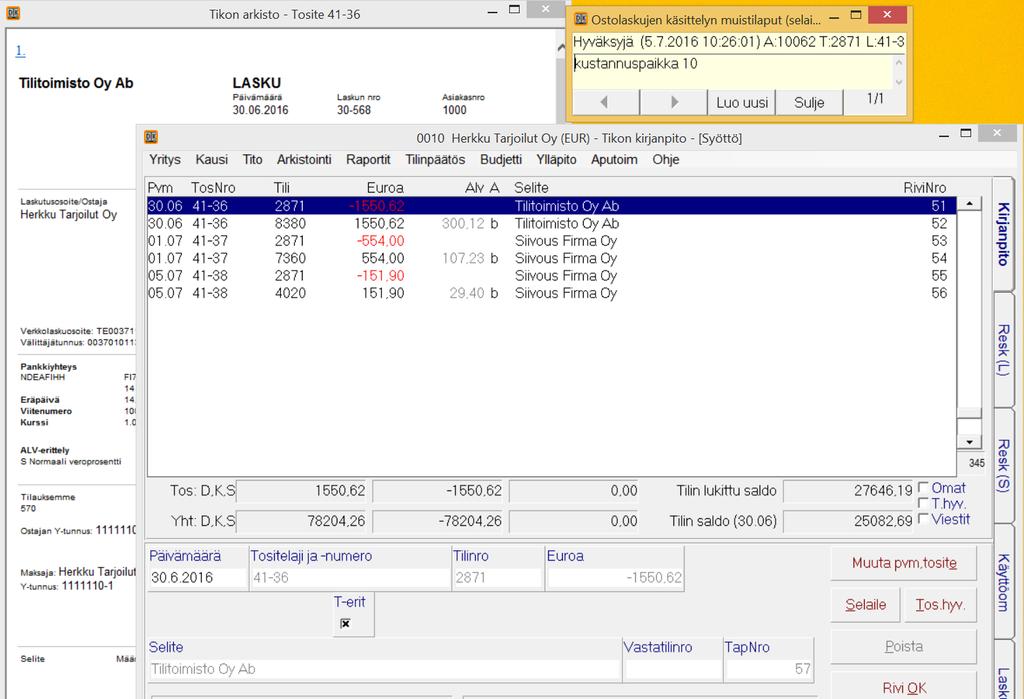This screenshot has height=699, width=1024.
Task: Click the Tilin saldo value 25082,69
Action: (x=848, y=521)
